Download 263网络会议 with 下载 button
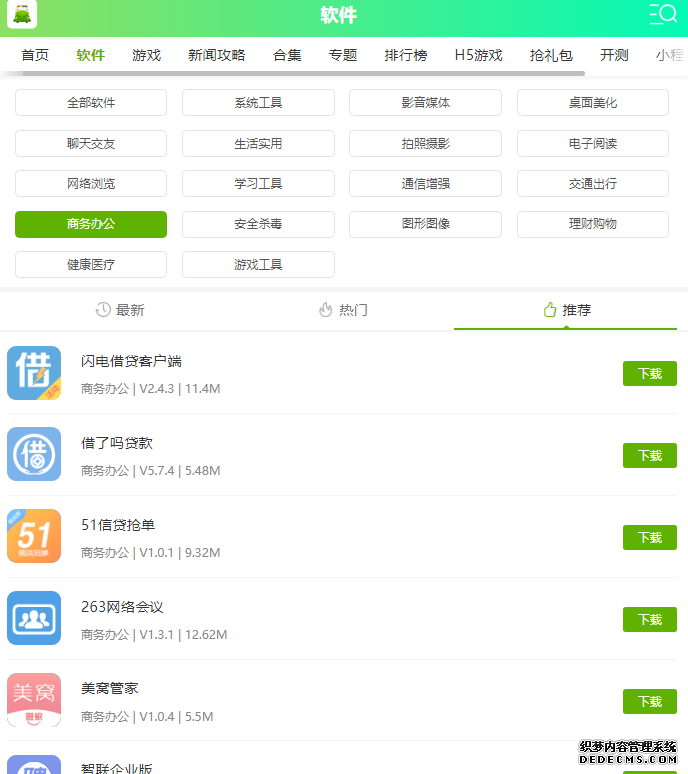688x774 pixels. (x=650, y=619)
